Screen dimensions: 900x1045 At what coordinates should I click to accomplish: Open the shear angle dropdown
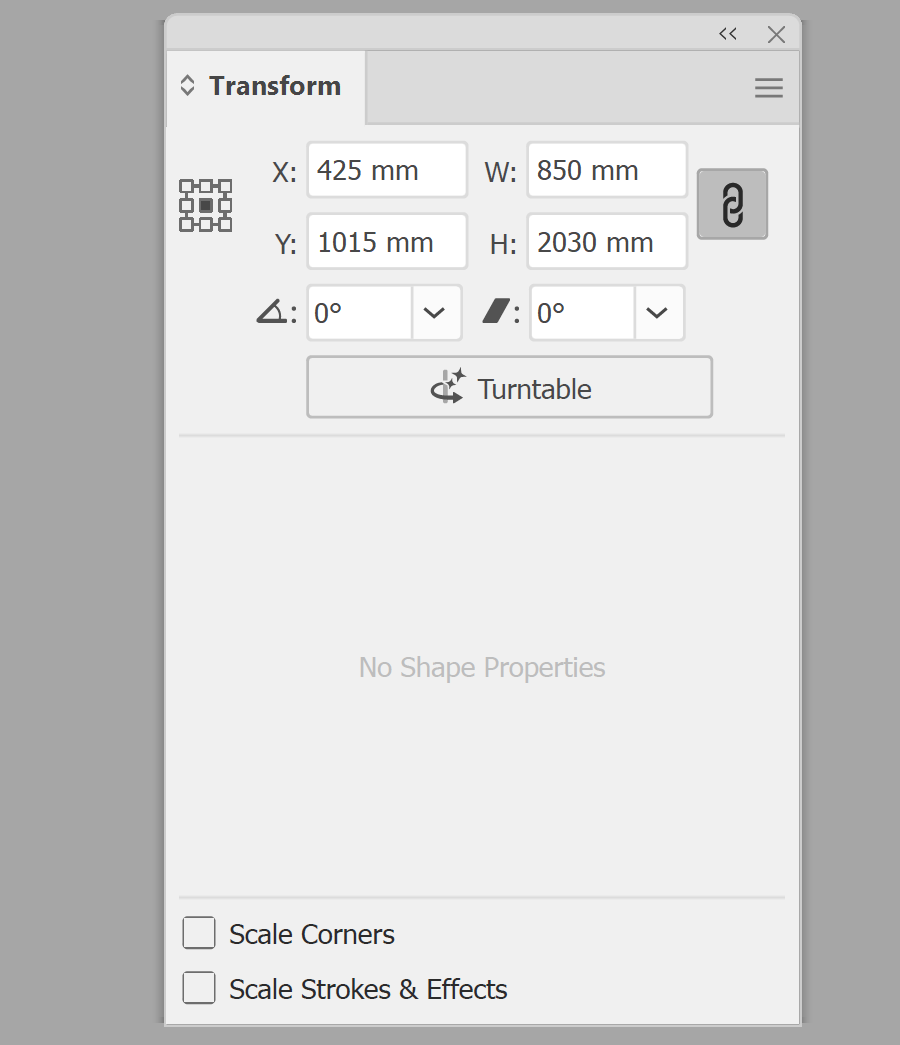(658, 313)
